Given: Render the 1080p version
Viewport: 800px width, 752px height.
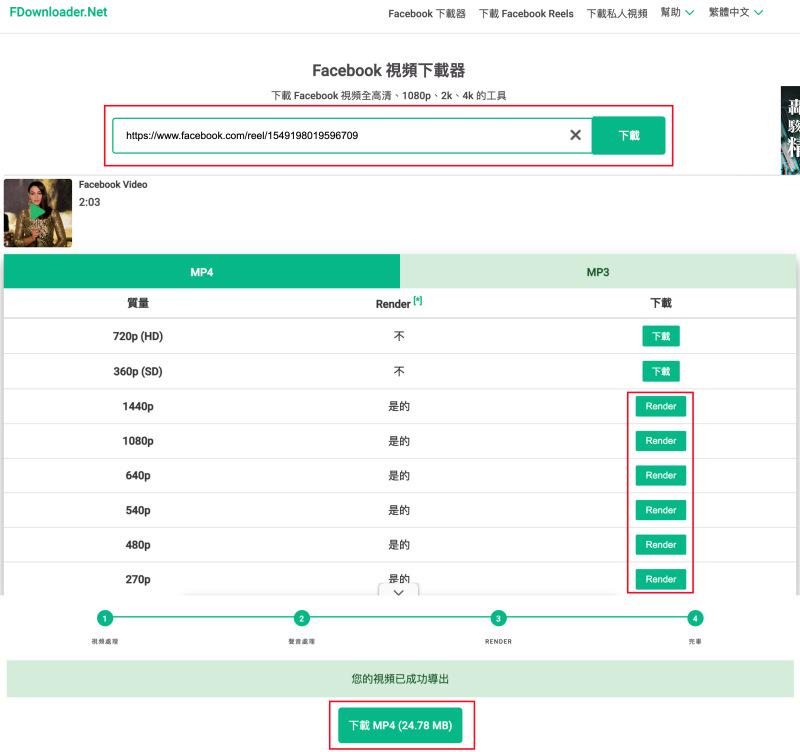Looking at the screenshot, I should pos(660,441).
